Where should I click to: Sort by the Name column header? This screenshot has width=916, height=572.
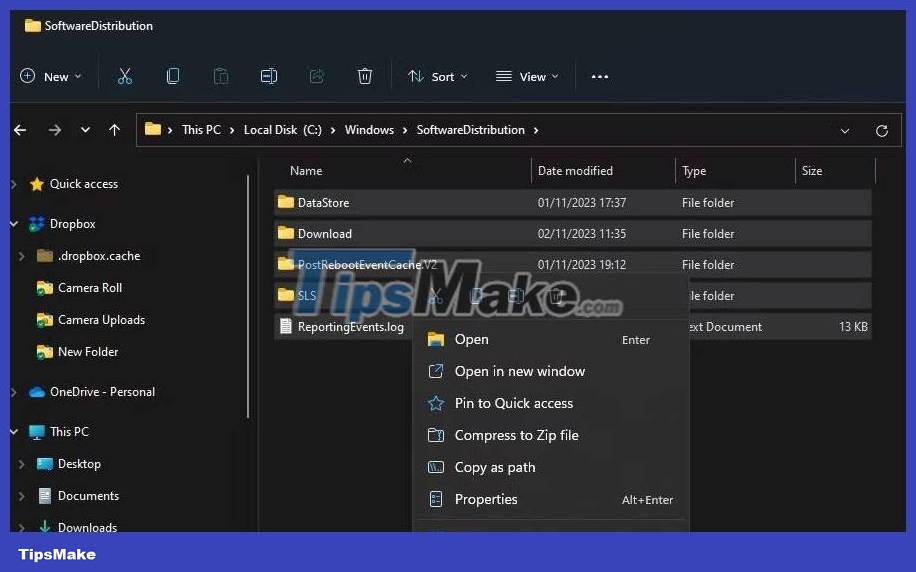306,171
